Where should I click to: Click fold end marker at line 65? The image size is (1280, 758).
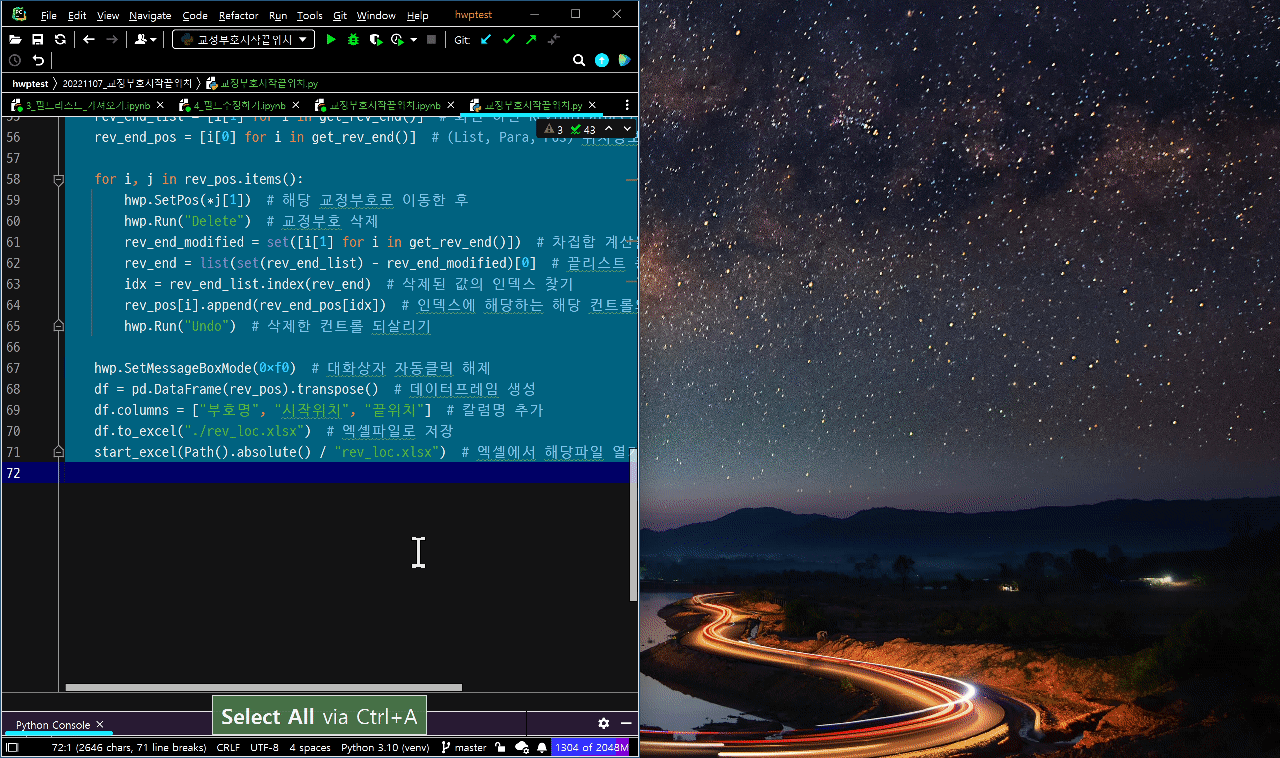pyautogui.click(x=58, y=326)
